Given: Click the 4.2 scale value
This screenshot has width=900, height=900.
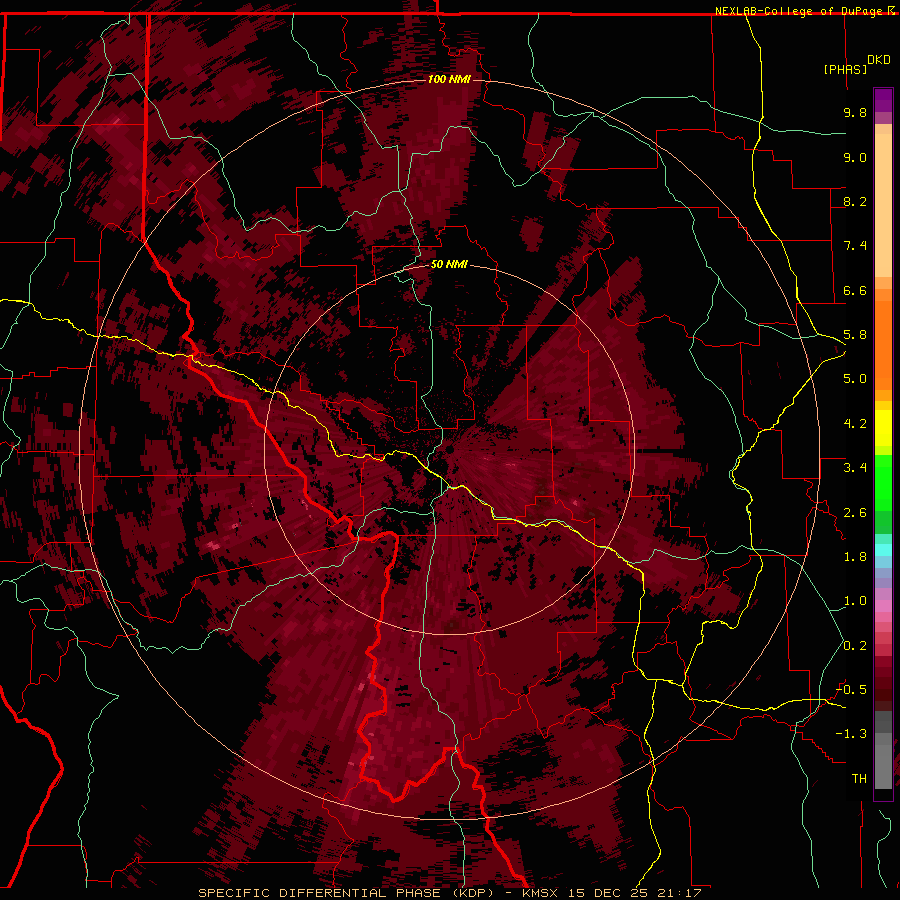Looking at the screenshot, I should (855, 424).
